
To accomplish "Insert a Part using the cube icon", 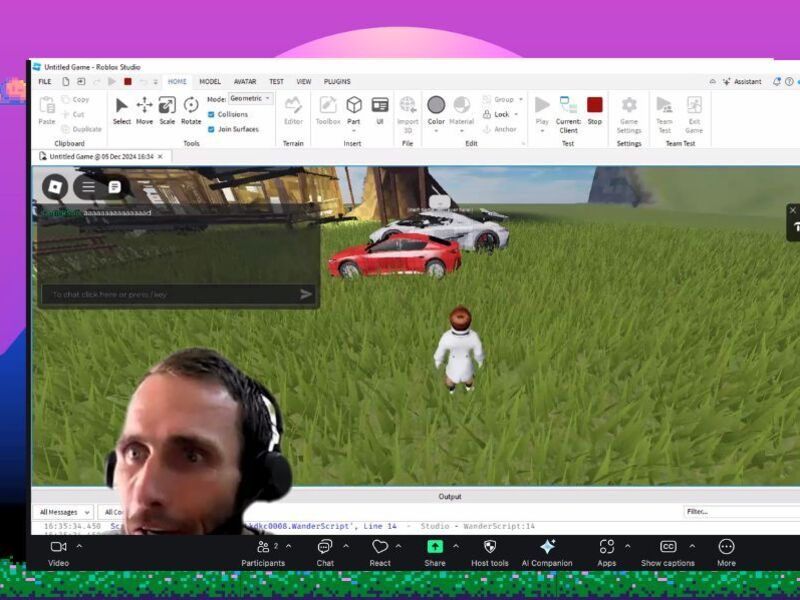I will click(x=354, y=105).
